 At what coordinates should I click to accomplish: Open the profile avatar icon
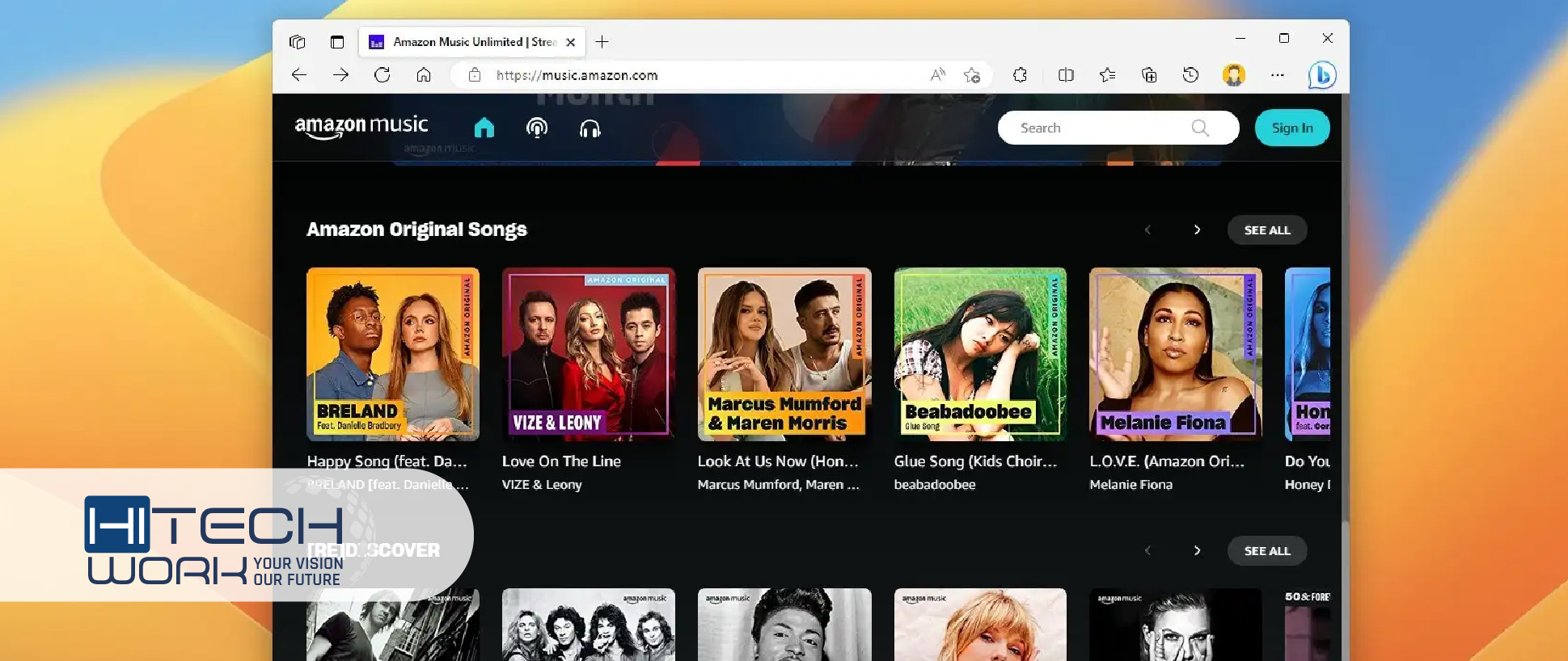[1233, 75]
